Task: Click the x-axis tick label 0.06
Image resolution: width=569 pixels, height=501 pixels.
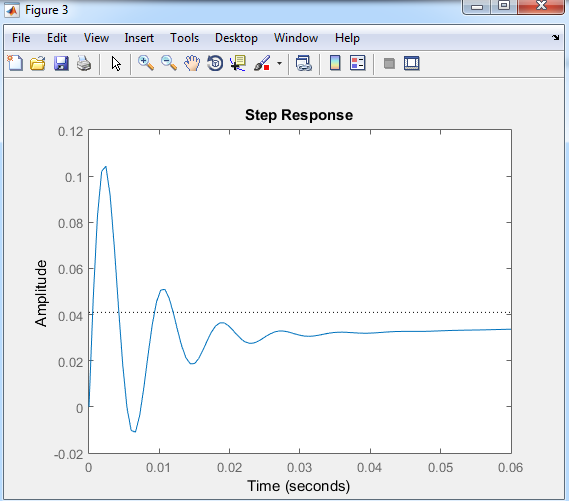Action: pos(510,467)
